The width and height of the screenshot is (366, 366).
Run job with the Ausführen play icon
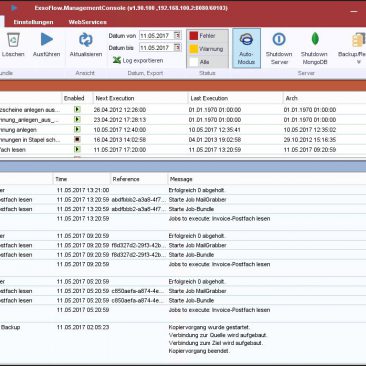coord(47,39)
